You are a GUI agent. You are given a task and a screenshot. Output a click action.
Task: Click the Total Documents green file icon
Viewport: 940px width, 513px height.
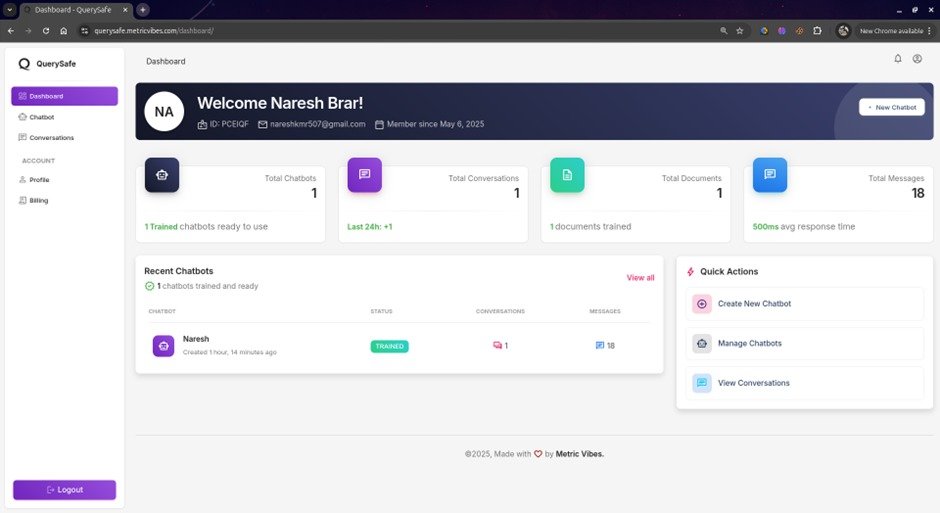(567, 175)
